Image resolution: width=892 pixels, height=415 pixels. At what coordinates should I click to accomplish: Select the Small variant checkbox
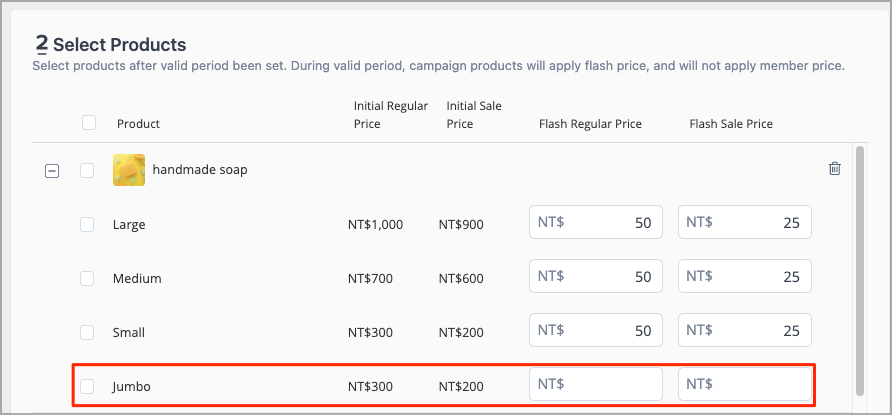tap(87, 333)
